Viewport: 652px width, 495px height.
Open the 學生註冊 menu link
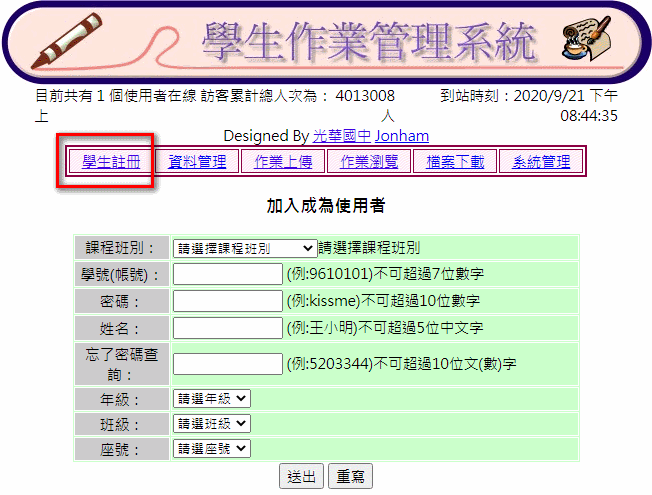click(111, 162)
